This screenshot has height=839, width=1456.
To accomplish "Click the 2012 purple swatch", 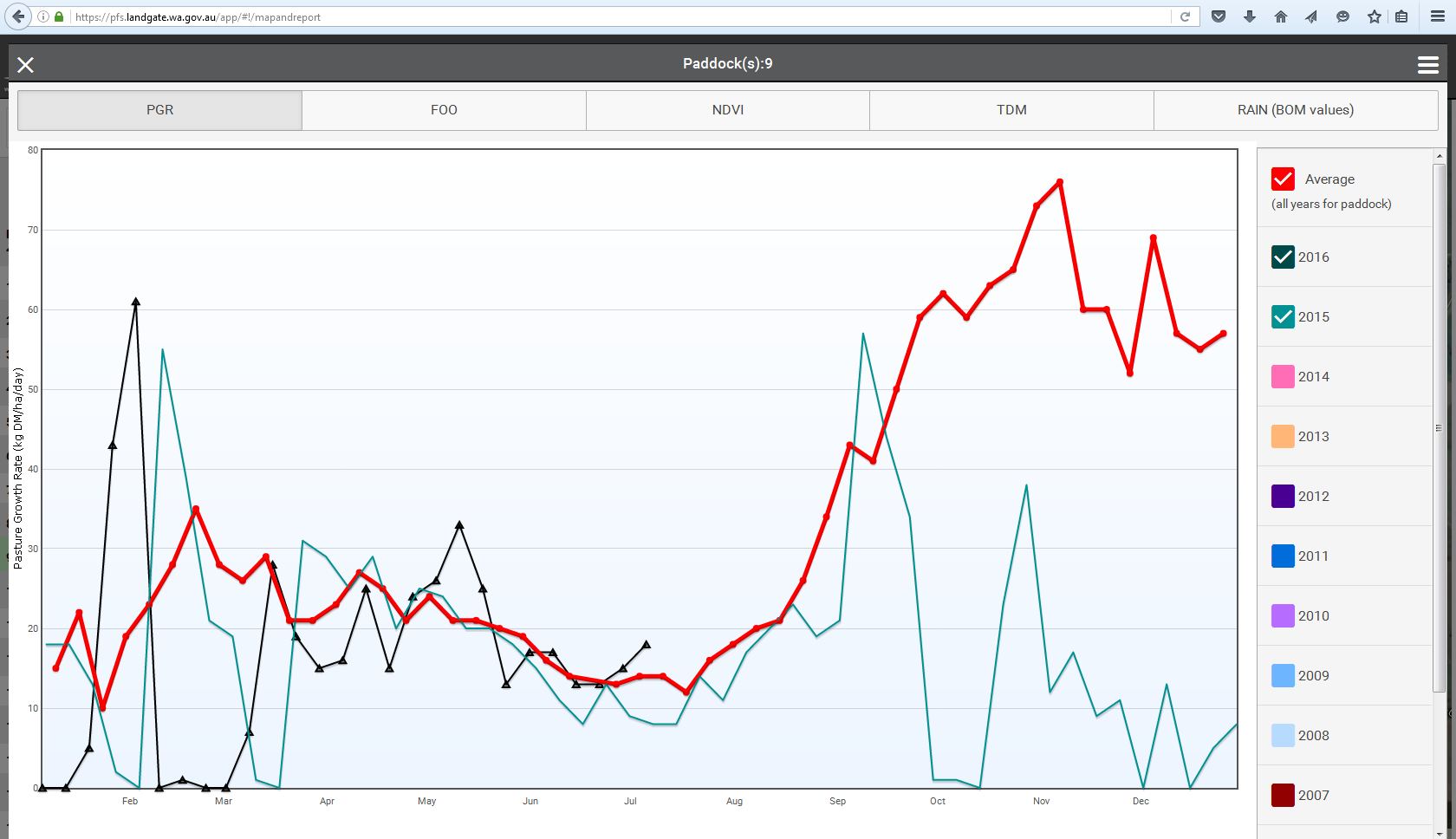I will coord(1283,496).
